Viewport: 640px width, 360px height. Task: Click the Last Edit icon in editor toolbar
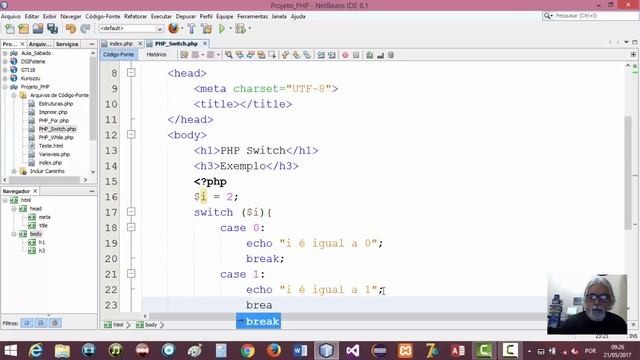184,55
